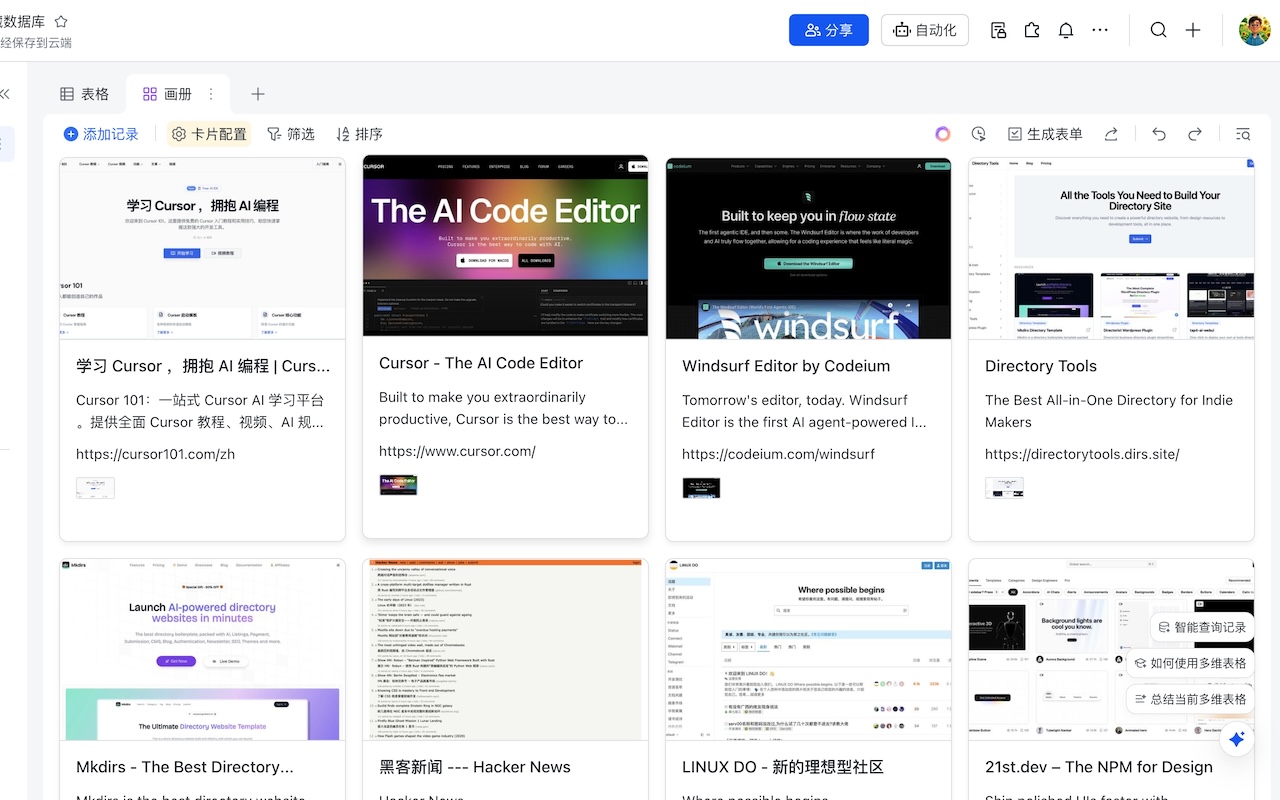Open the Directory Tools small attachment thumbnail
The height and width of the screenshot is (800, 1280).
tap(1004, 488)
